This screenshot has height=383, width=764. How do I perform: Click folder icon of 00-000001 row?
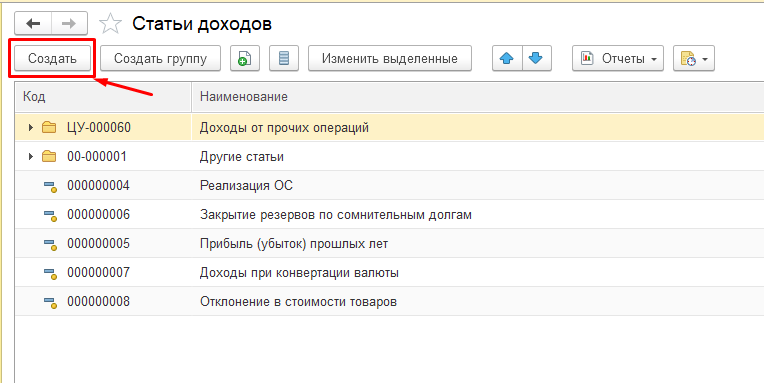(x=49, y=156)
